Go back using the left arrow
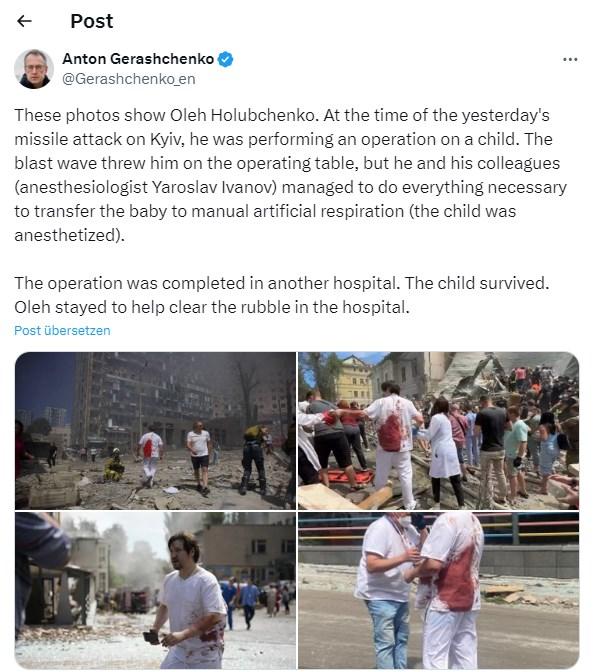Viewport: 596px width, 672px height. 24,21
